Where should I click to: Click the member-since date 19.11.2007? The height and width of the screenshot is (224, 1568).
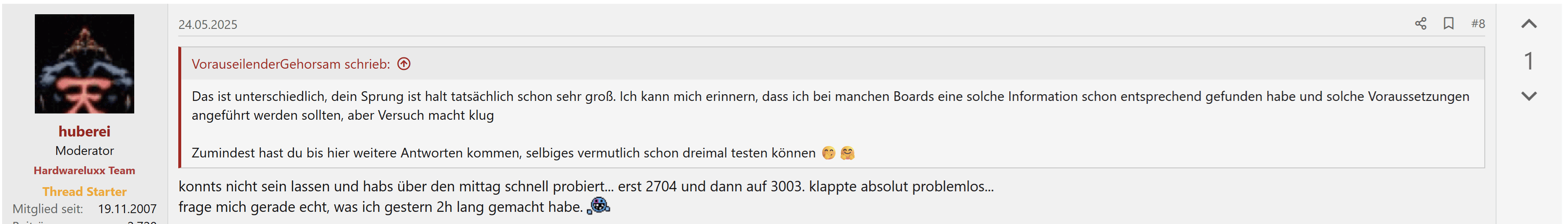[x=127, y=209]
